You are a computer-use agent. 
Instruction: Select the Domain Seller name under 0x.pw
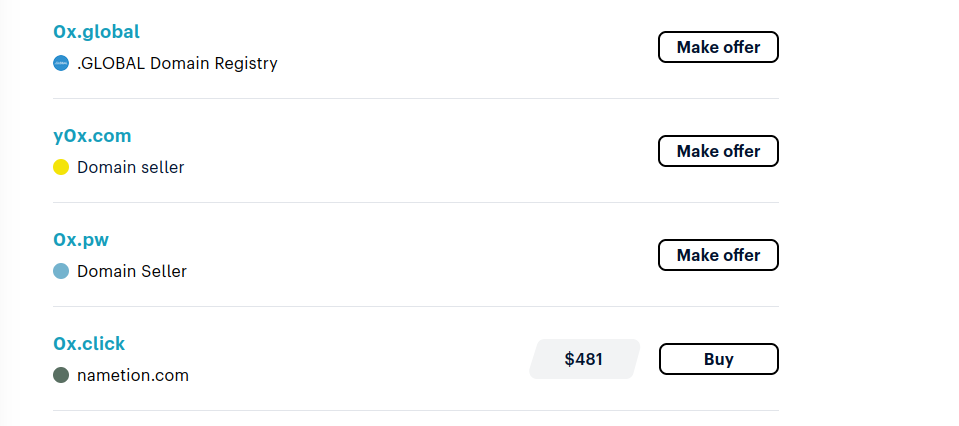tap(131, 271)
